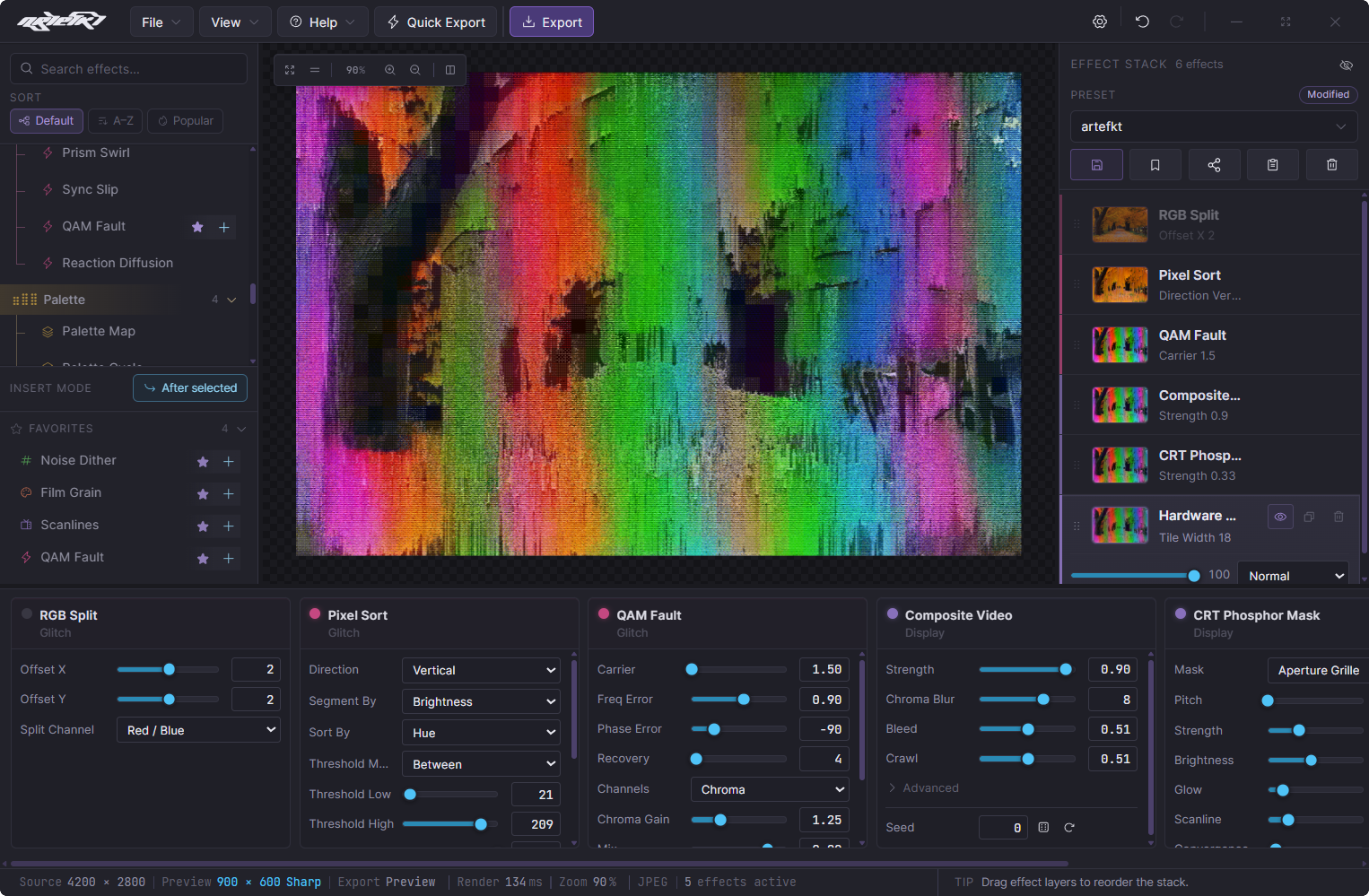Reset seed with refresh icon
Screen dimensions: 1369x896
click(1069, 828)
